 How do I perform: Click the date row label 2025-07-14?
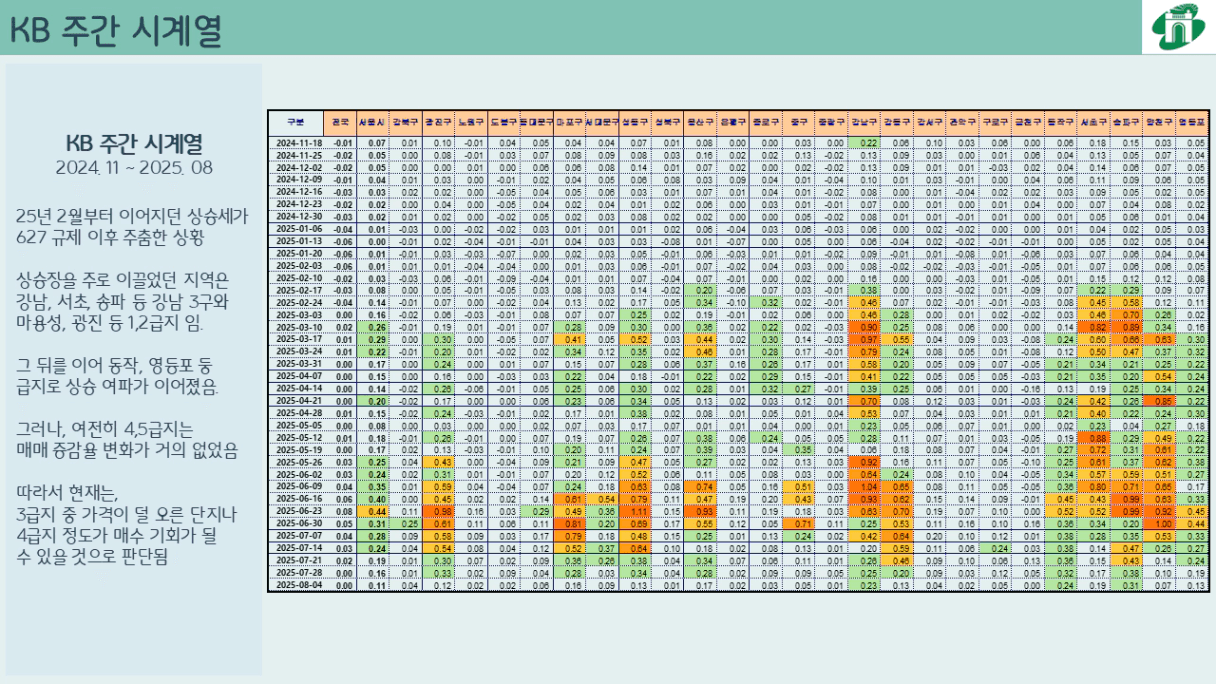pos(297,547)
